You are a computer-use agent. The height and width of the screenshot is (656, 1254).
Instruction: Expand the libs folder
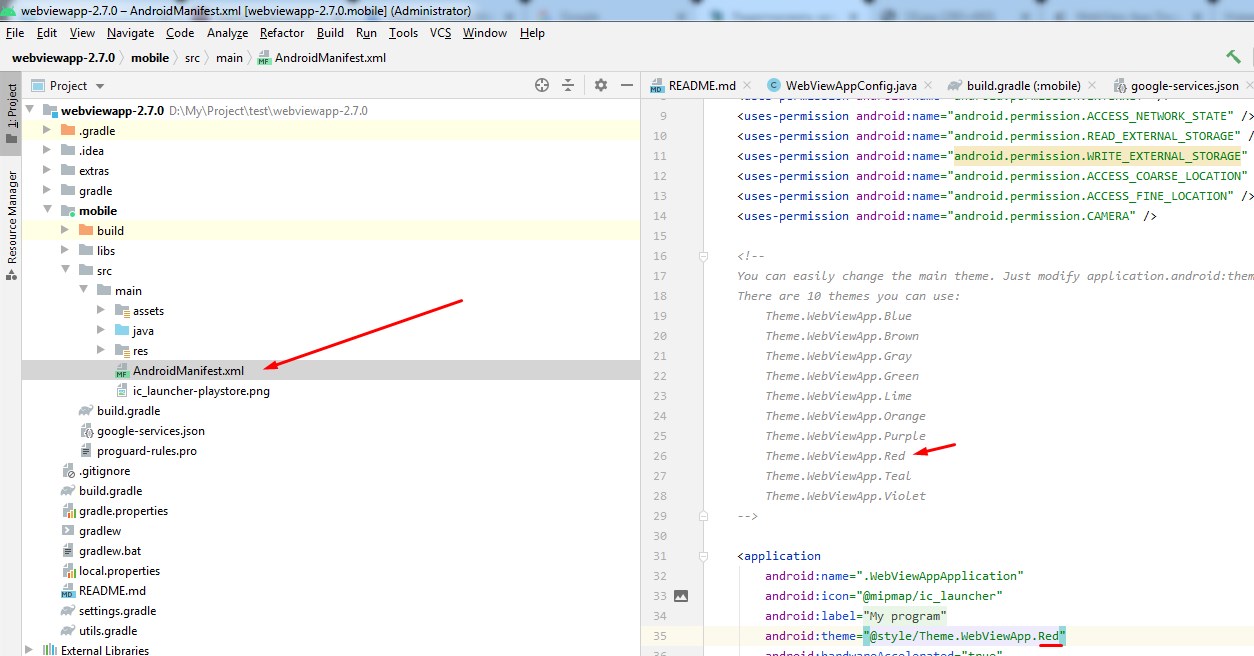[65, 251]
